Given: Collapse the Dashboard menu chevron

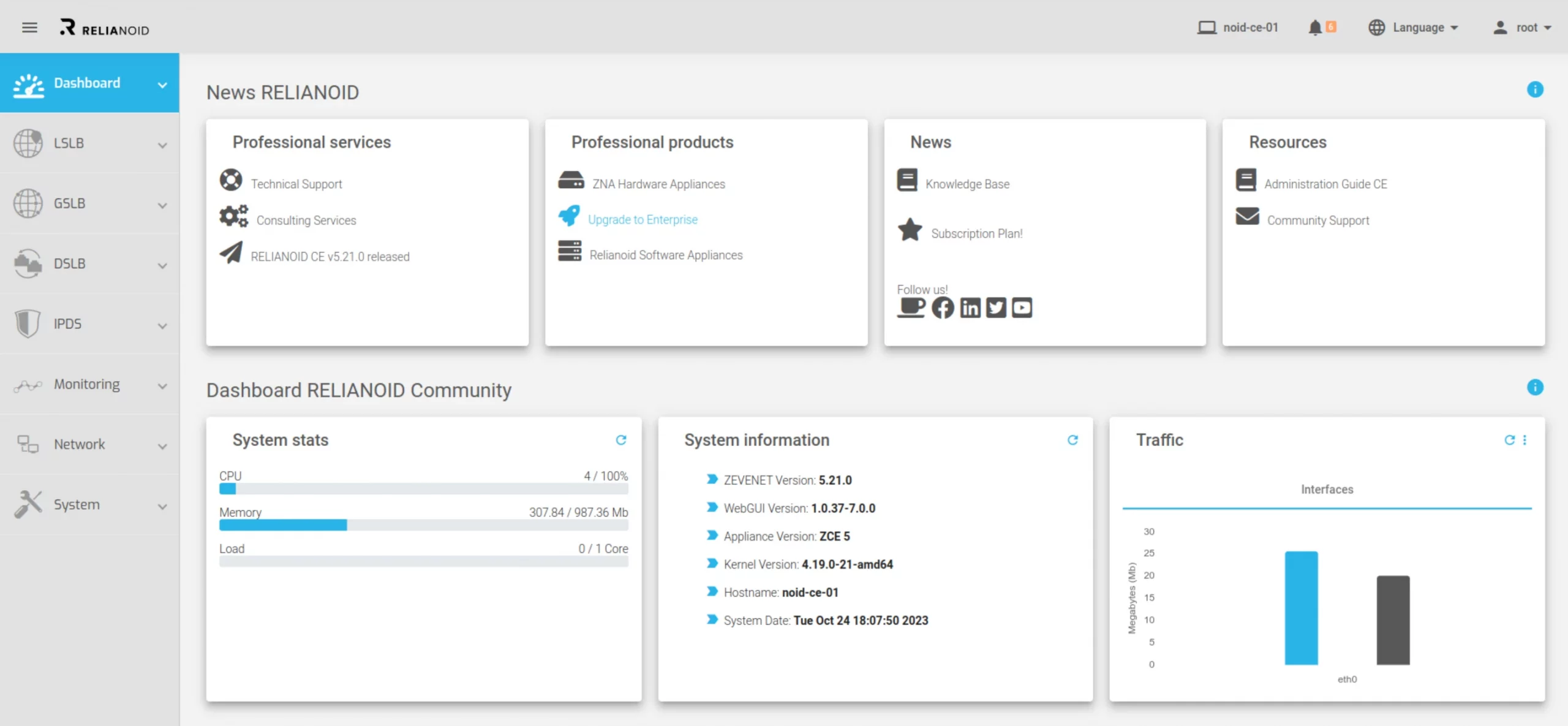Looking at the screenshot, I should [x=162, y=85].
